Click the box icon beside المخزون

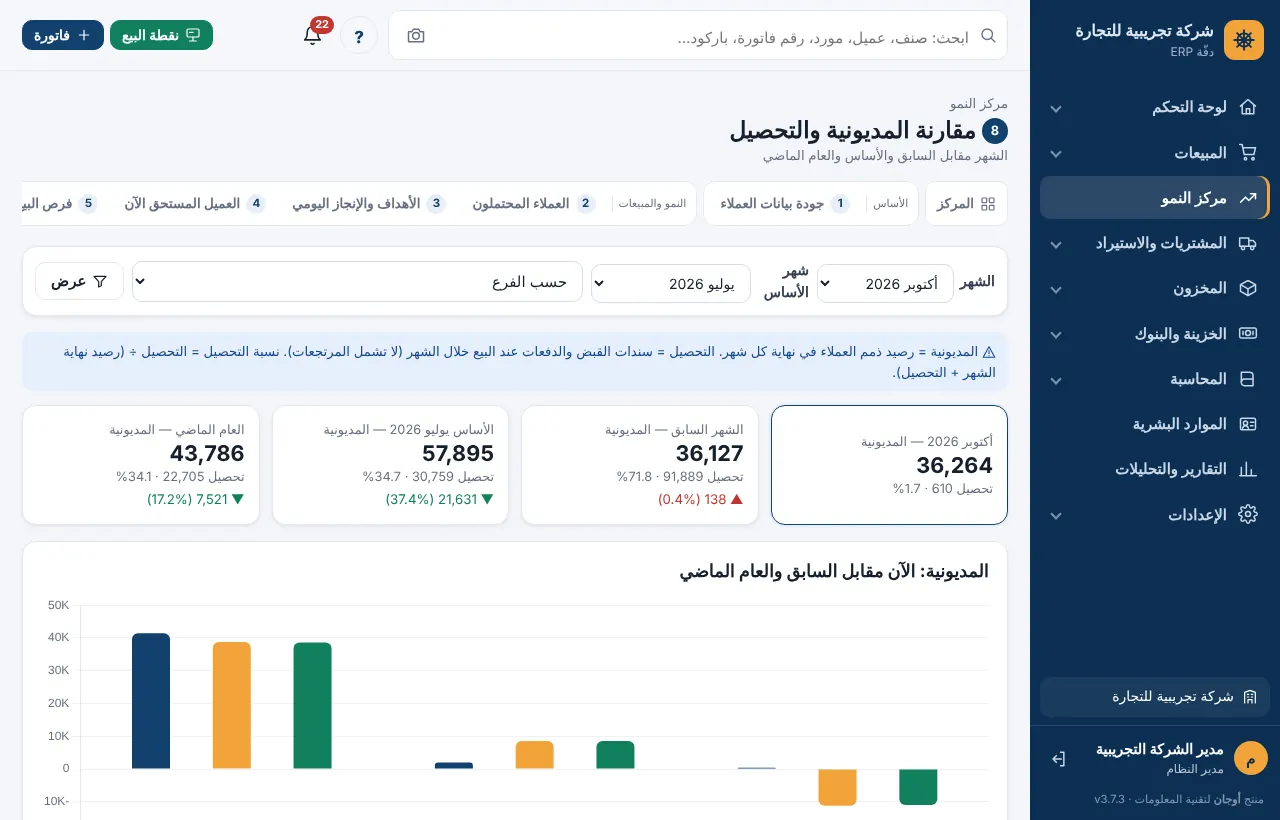1247,288
